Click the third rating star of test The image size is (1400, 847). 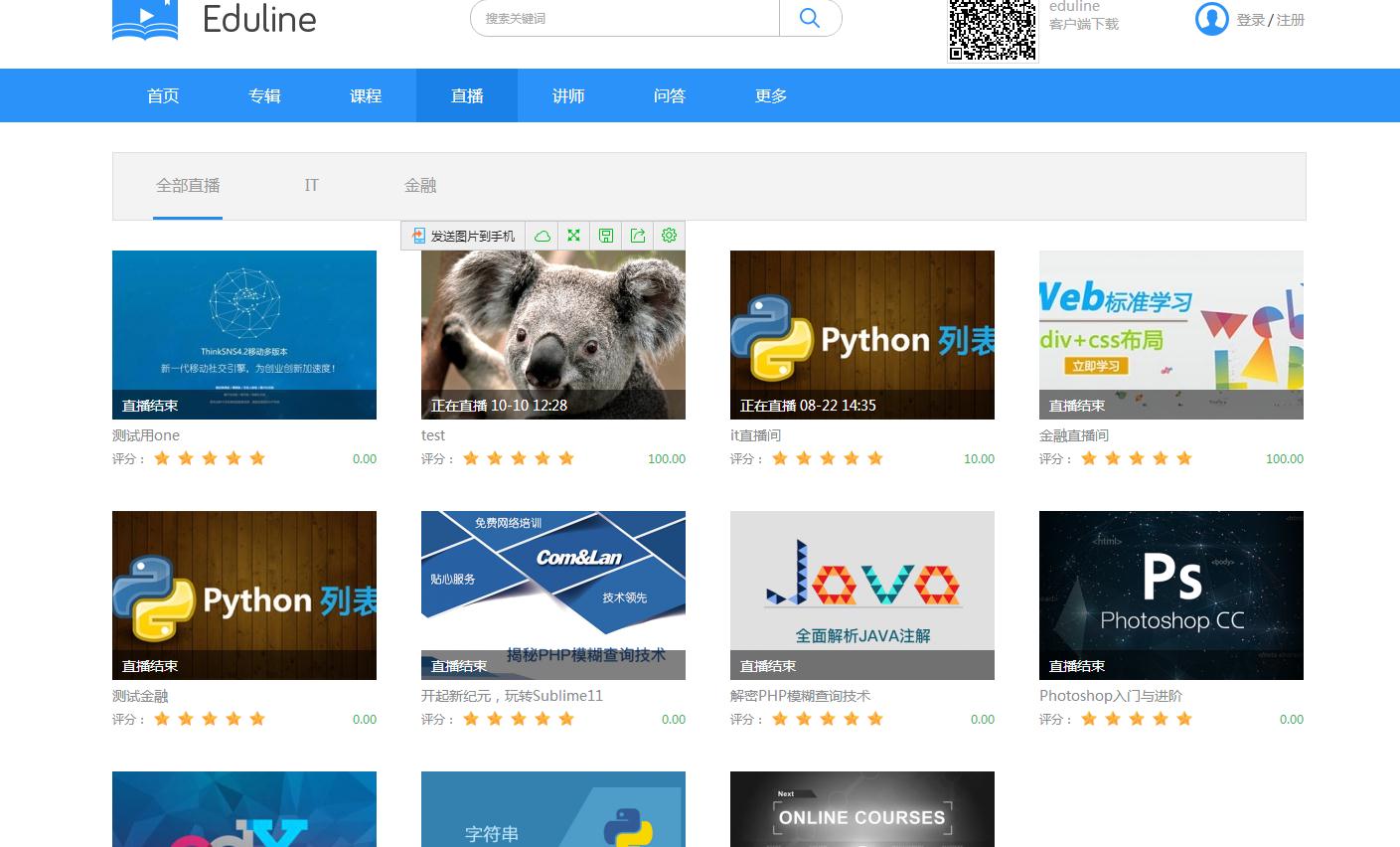(519, 458)
